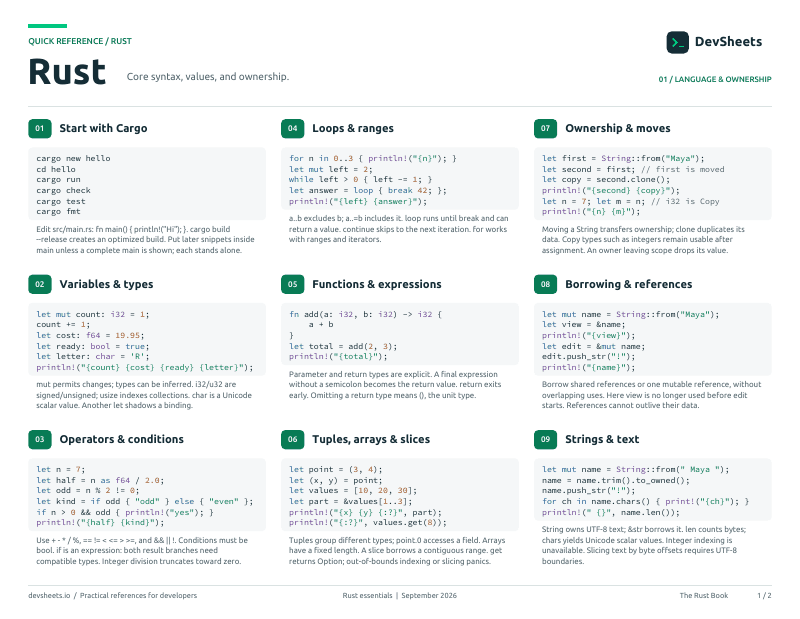
Task: Click the 09 section number badge
Action: coord(545,439)
